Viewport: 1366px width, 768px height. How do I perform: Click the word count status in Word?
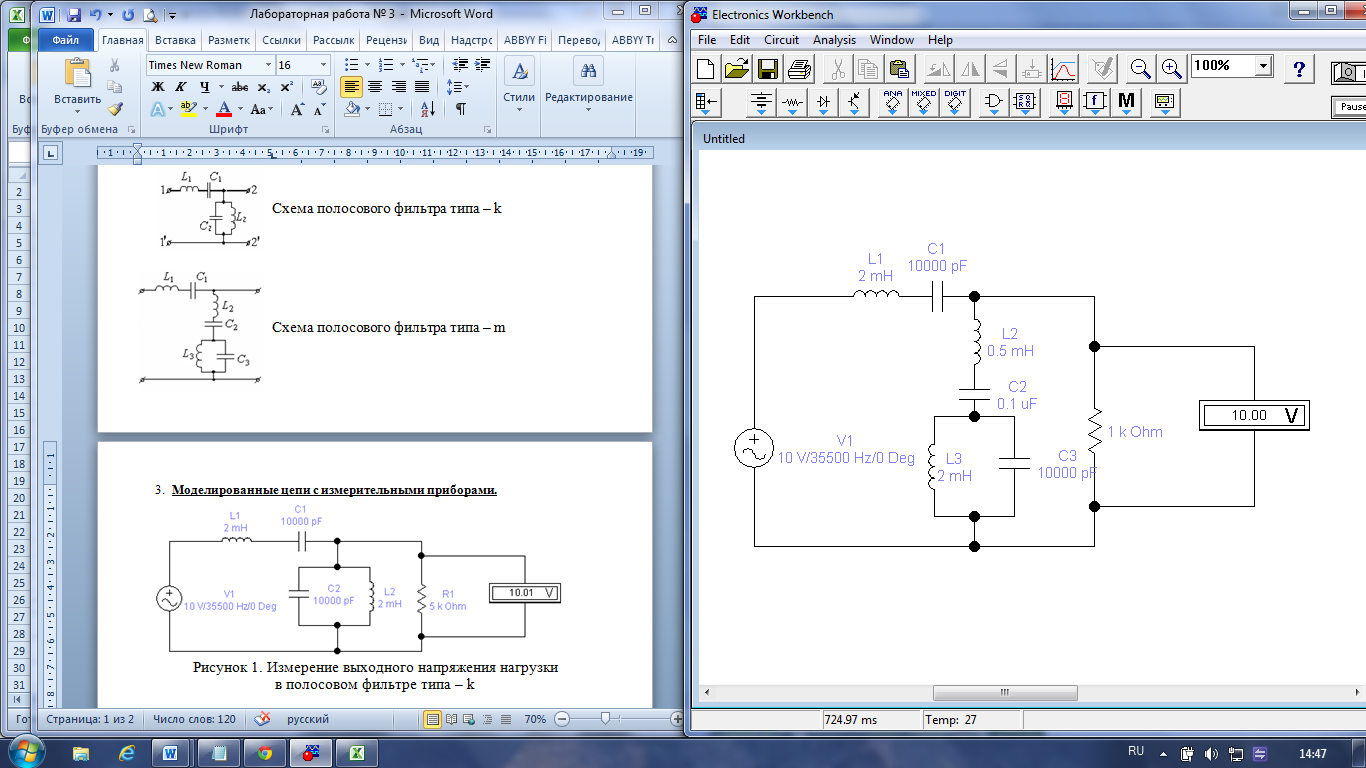[x=194, y=719]
